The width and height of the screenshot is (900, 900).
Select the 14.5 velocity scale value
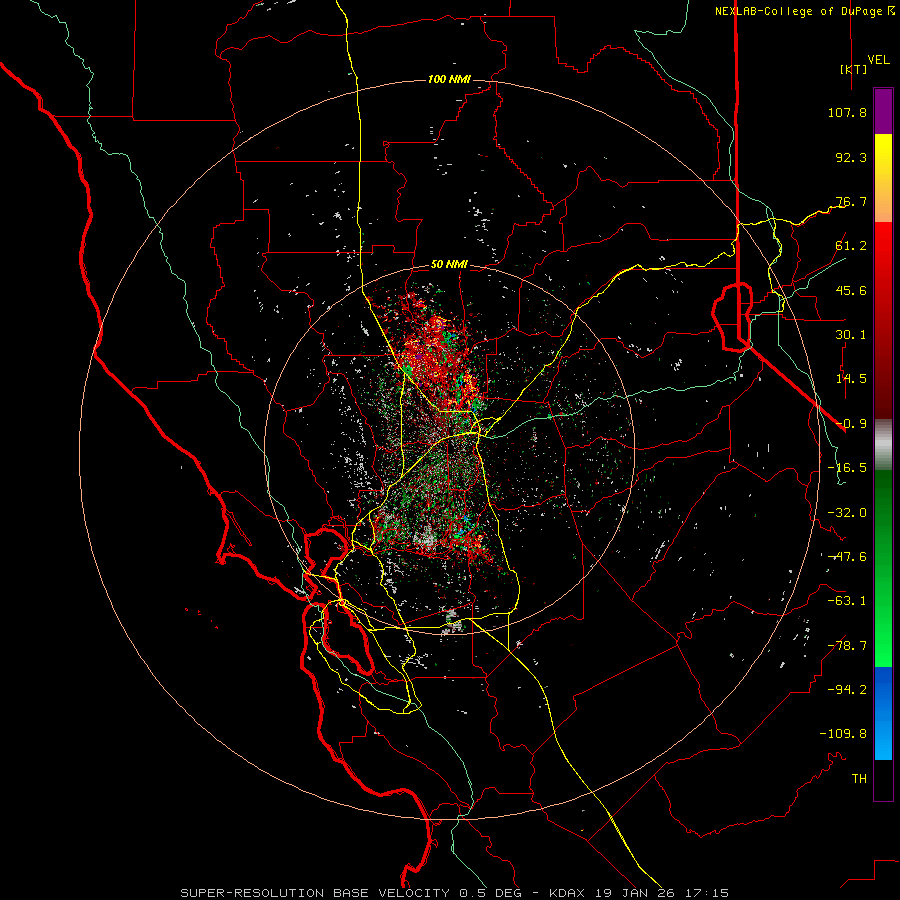[x=851, y=379]
